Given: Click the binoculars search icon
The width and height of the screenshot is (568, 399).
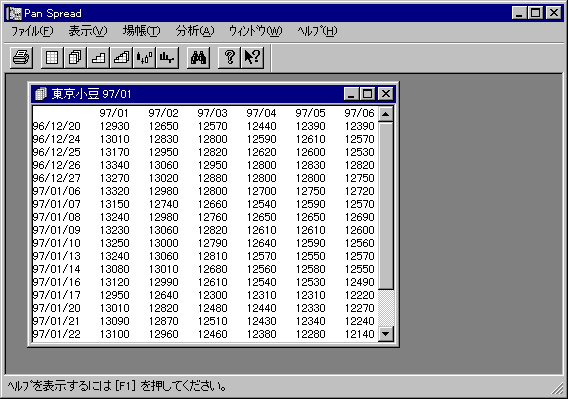Looking at the screenshot, I should [x=199, y=57].
